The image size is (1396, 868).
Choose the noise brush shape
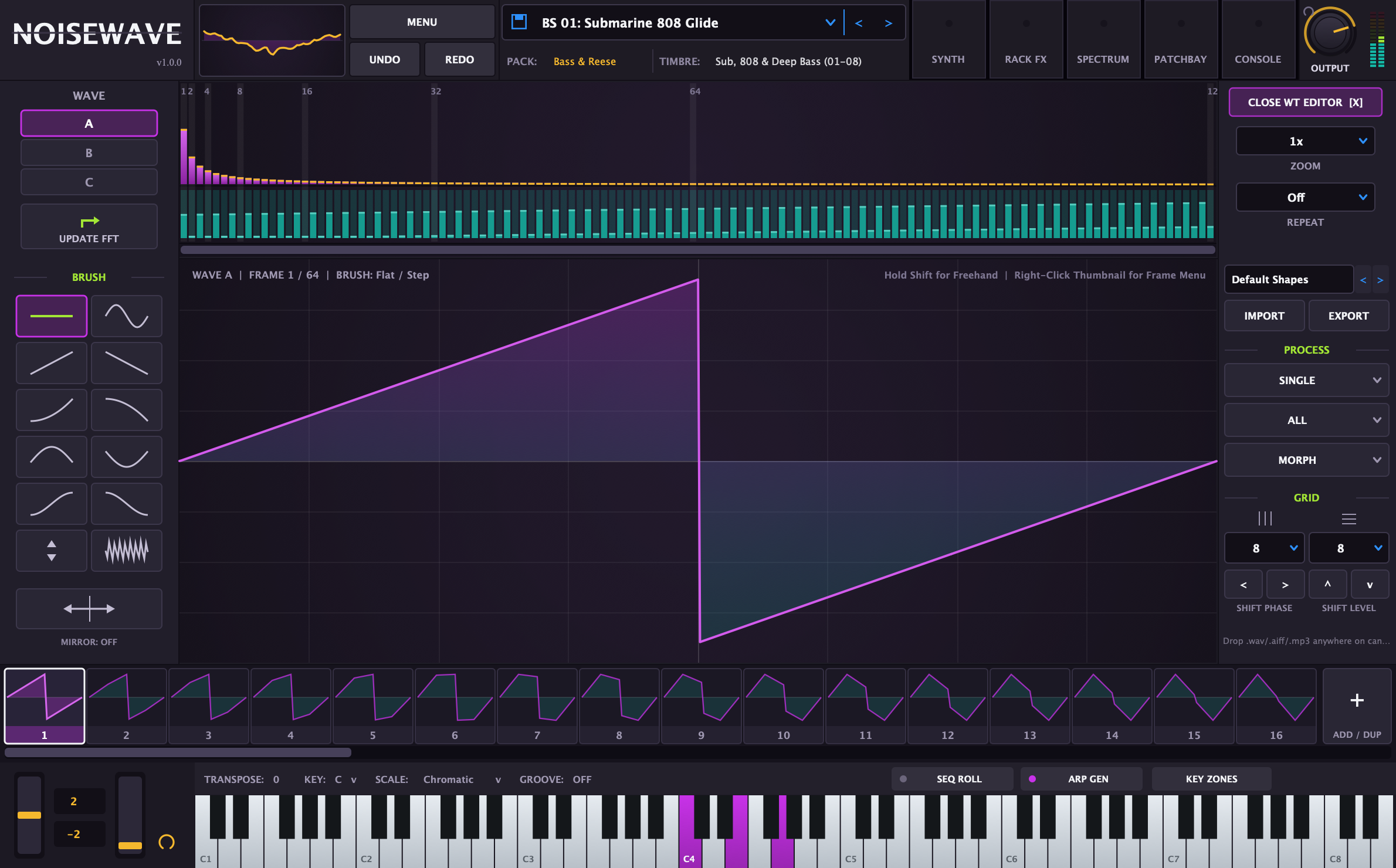coord(127,550)
